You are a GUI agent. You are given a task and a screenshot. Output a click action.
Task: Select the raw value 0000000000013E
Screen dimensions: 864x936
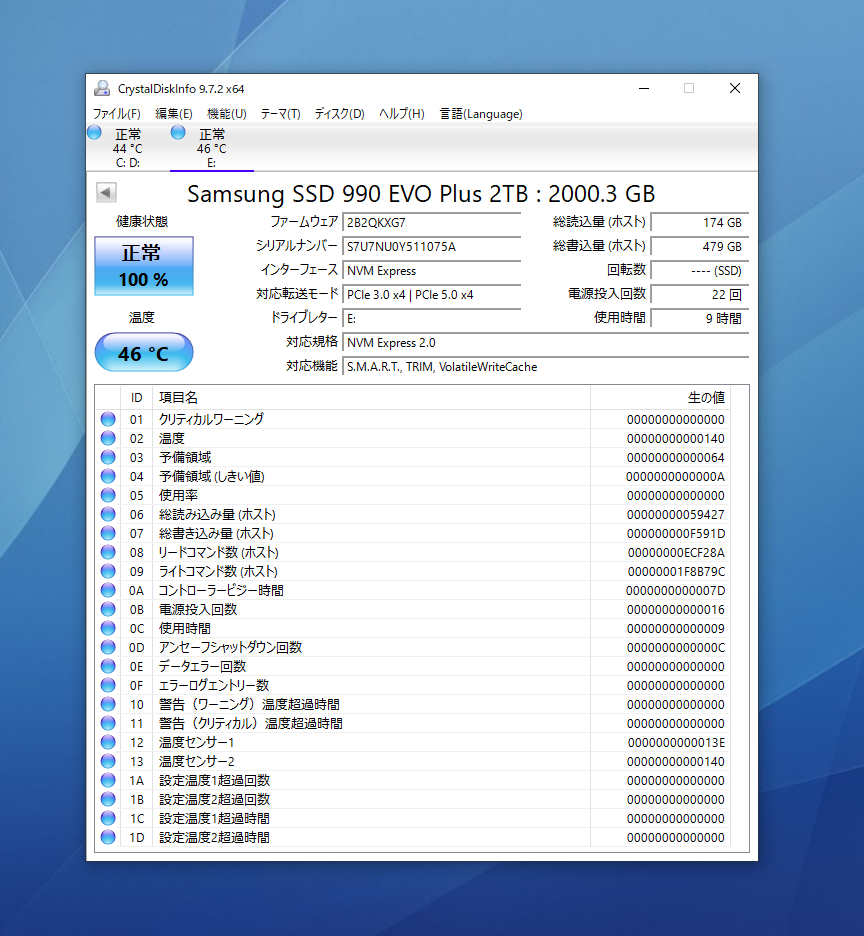pos(676,743)
